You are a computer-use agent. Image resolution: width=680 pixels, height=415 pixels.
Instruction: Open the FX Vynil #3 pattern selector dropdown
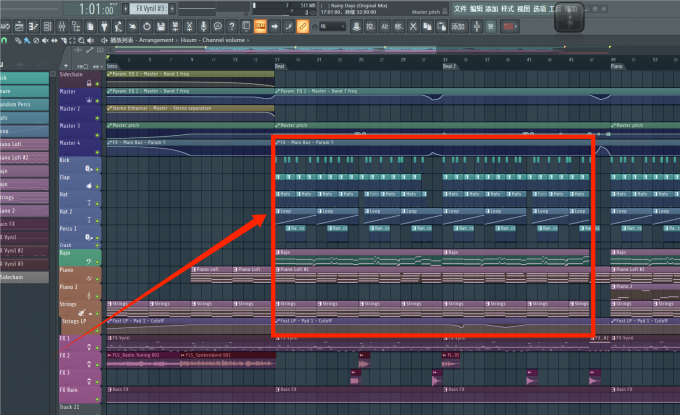point(151,9)
